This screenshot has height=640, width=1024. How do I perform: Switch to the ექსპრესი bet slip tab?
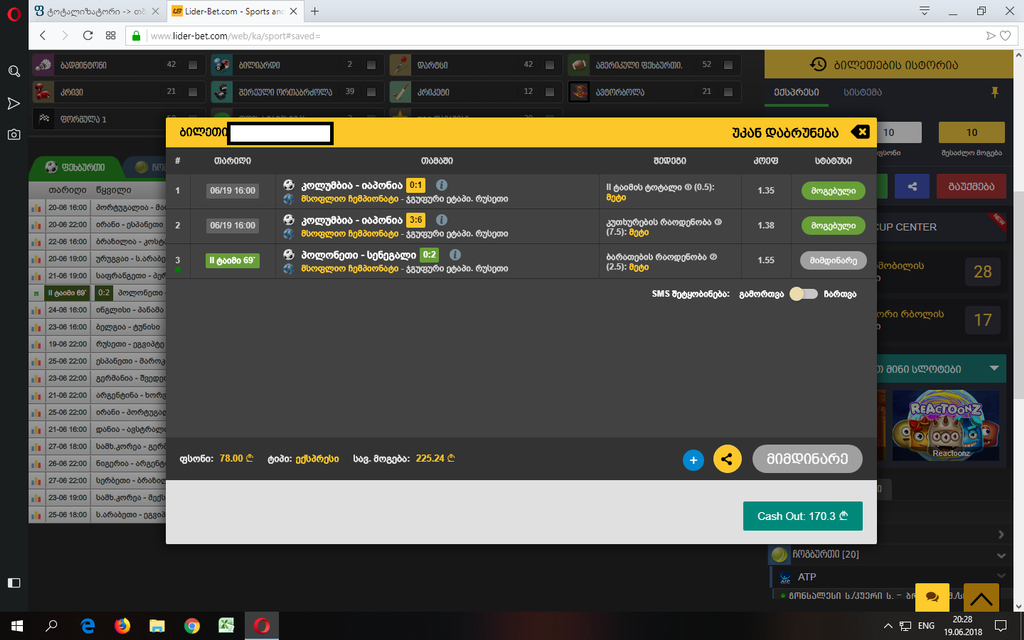coord(797,93)
